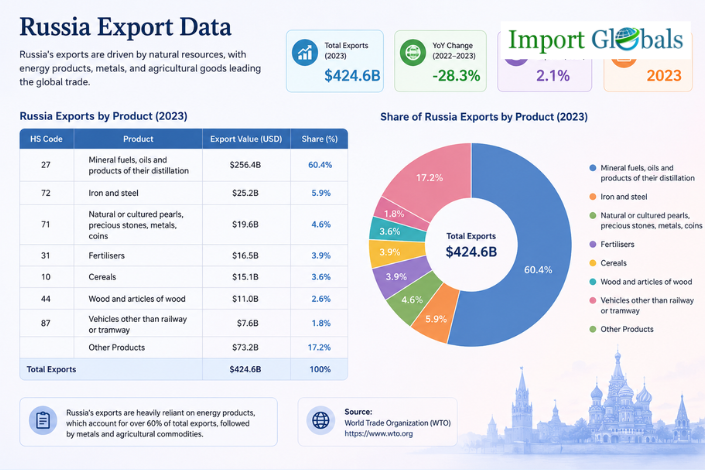The width and height of the screenshot is (705, 470).
Task: Click the HS code 71 cell
Action: pos(46,224)
